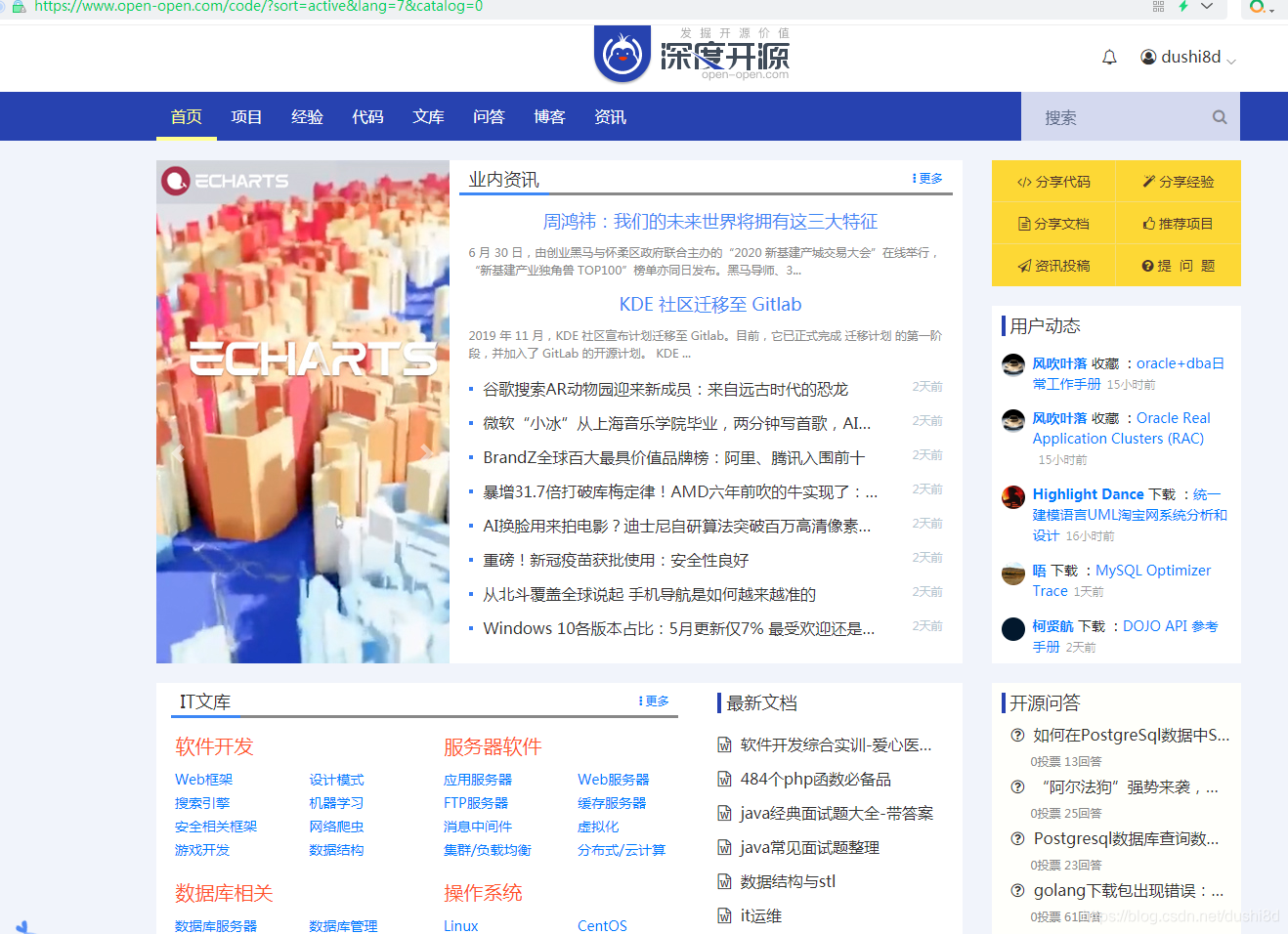Select the 问答 nav tab
This screenshot has width=1288, height=934.
(x=490, y=117)
